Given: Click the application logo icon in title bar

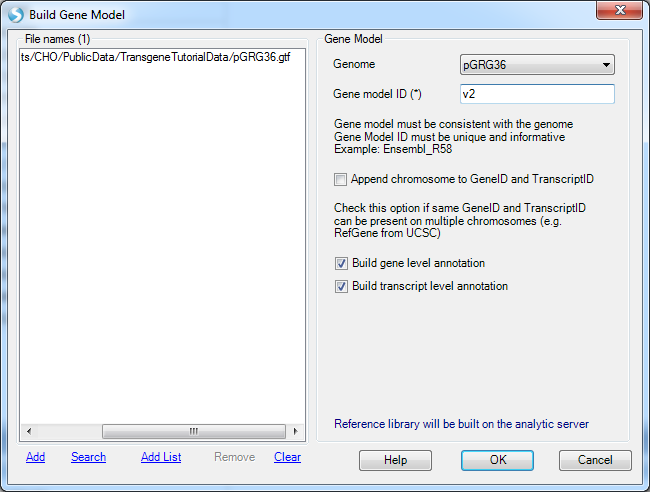Looking at the screenshot, I should pyautogui.click(x=16, y=15).
